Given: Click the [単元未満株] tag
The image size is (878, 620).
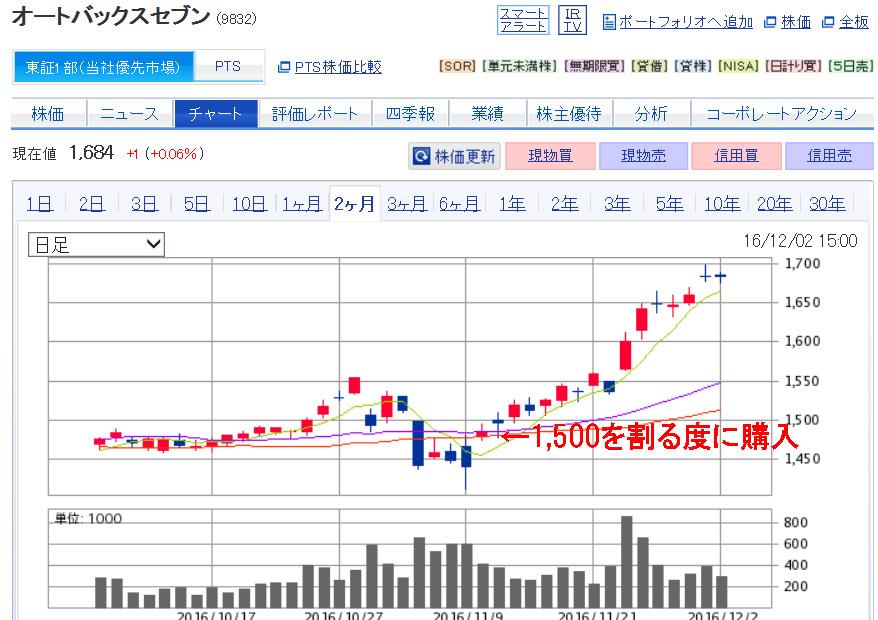Looking at the screenshot, I should tap(520, 66).
